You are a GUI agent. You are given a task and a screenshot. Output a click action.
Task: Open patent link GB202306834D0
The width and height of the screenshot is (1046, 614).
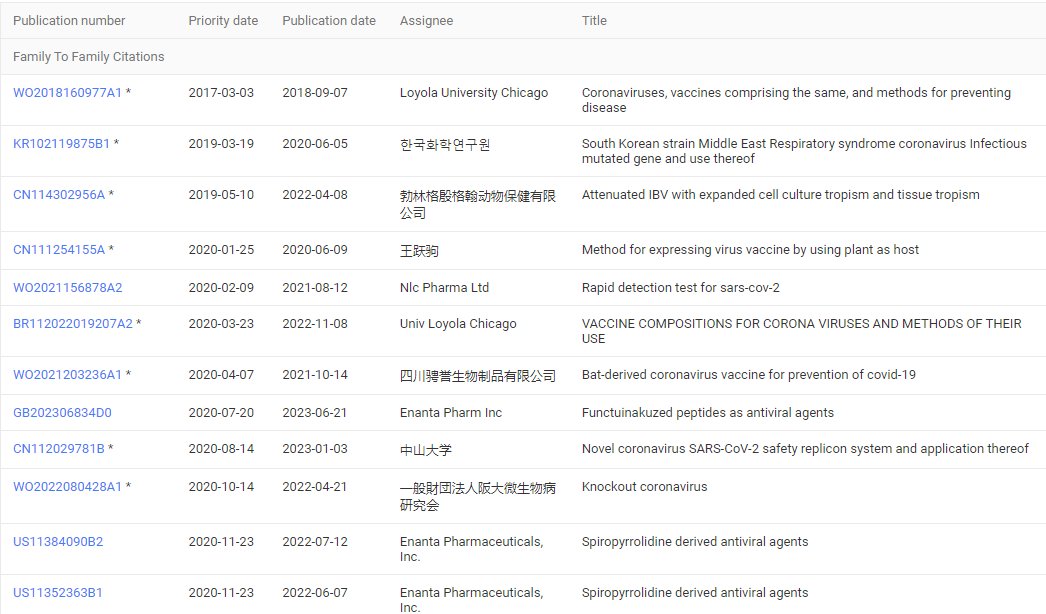pyautogui.click(x=63, y=412)
